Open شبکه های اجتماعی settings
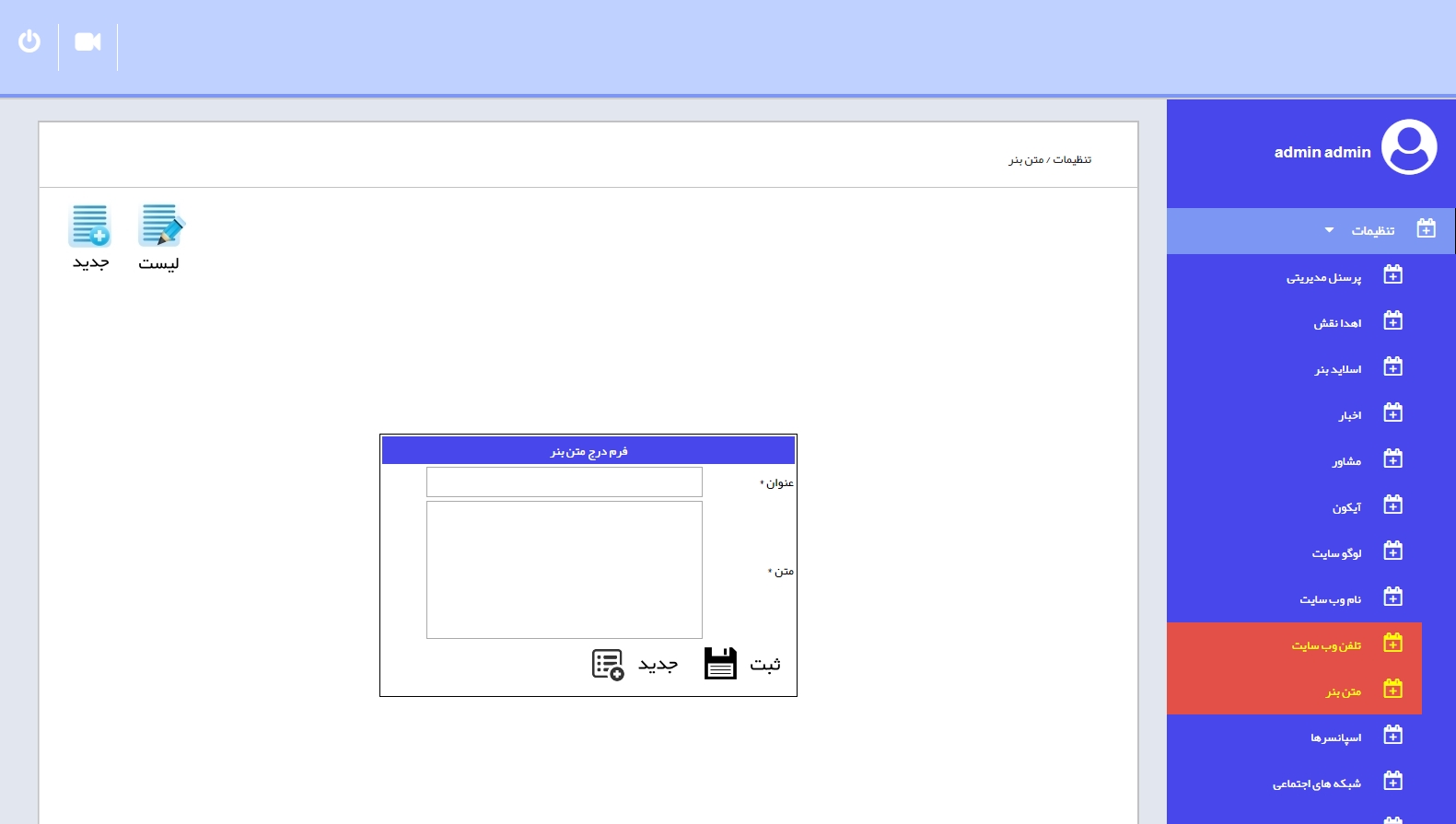The width and height of the screenshot is (1456, 824). tap(1316, 783)
